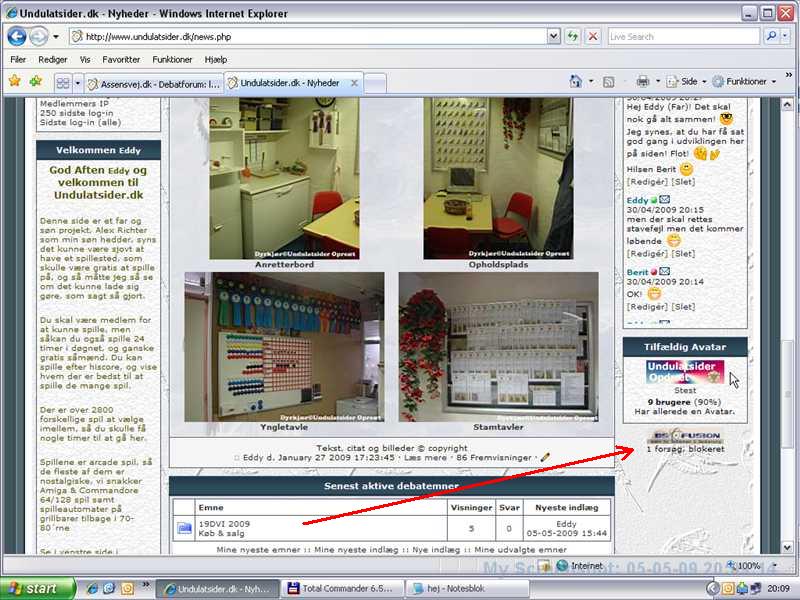Click the Print icon

(x=642, y=81)
